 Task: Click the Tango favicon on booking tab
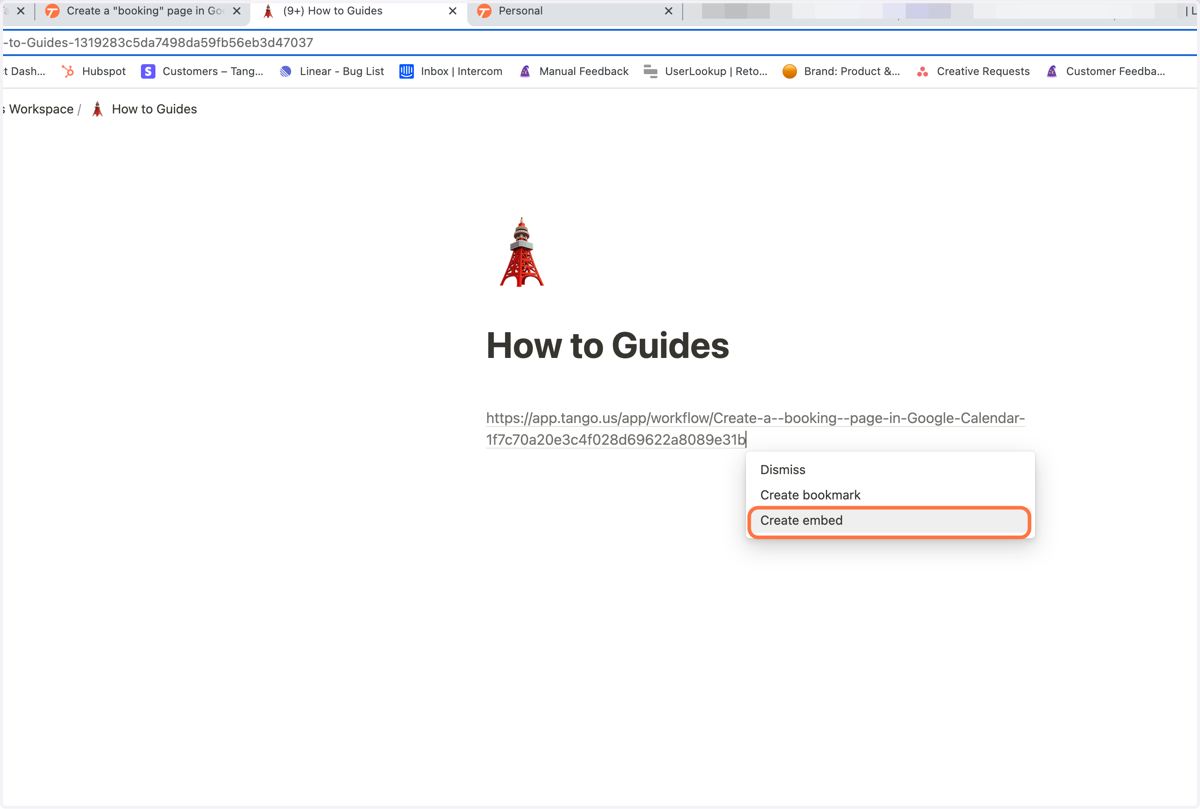pos(52,11)
